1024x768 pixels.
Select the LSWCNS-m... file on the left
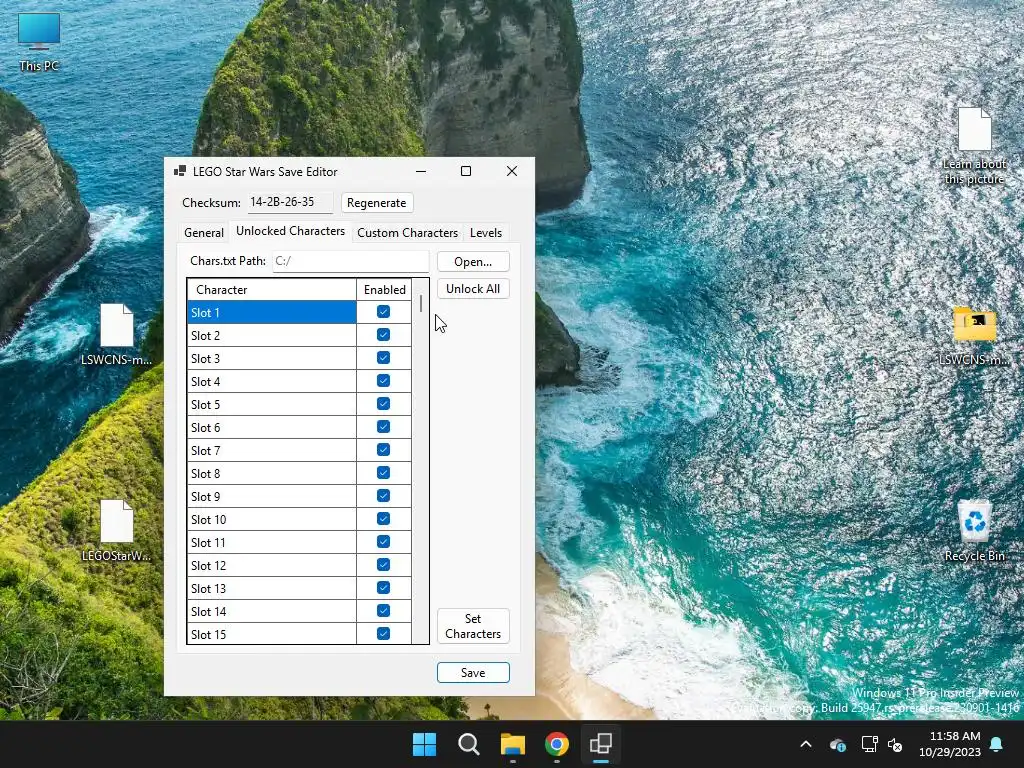pos(116,334)
